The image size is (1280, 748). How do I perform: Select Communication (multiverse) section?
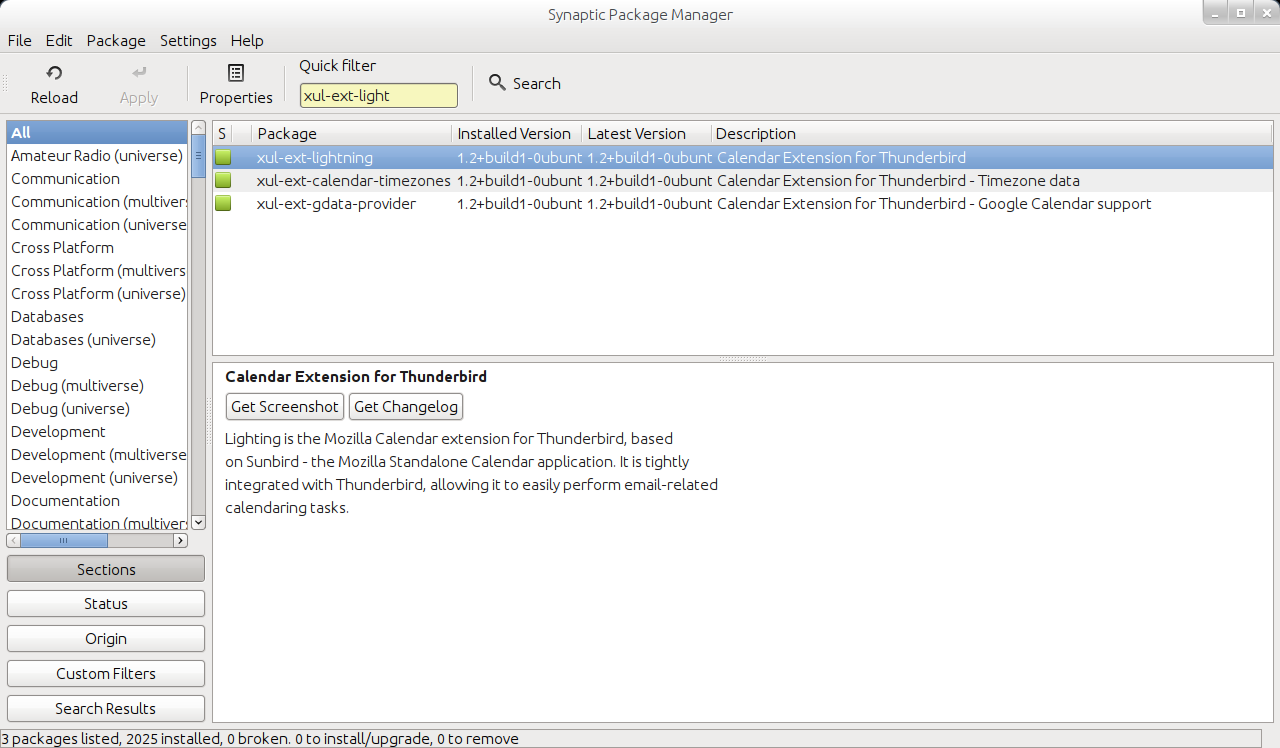(x=98, y=202)
